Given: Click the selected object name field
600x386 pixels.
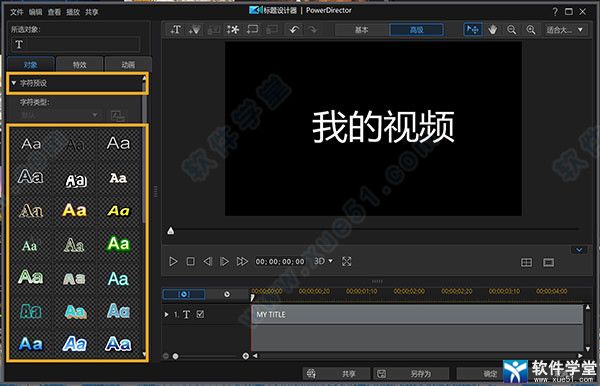Looking at the screenshot, I should [x=75, y=44].
